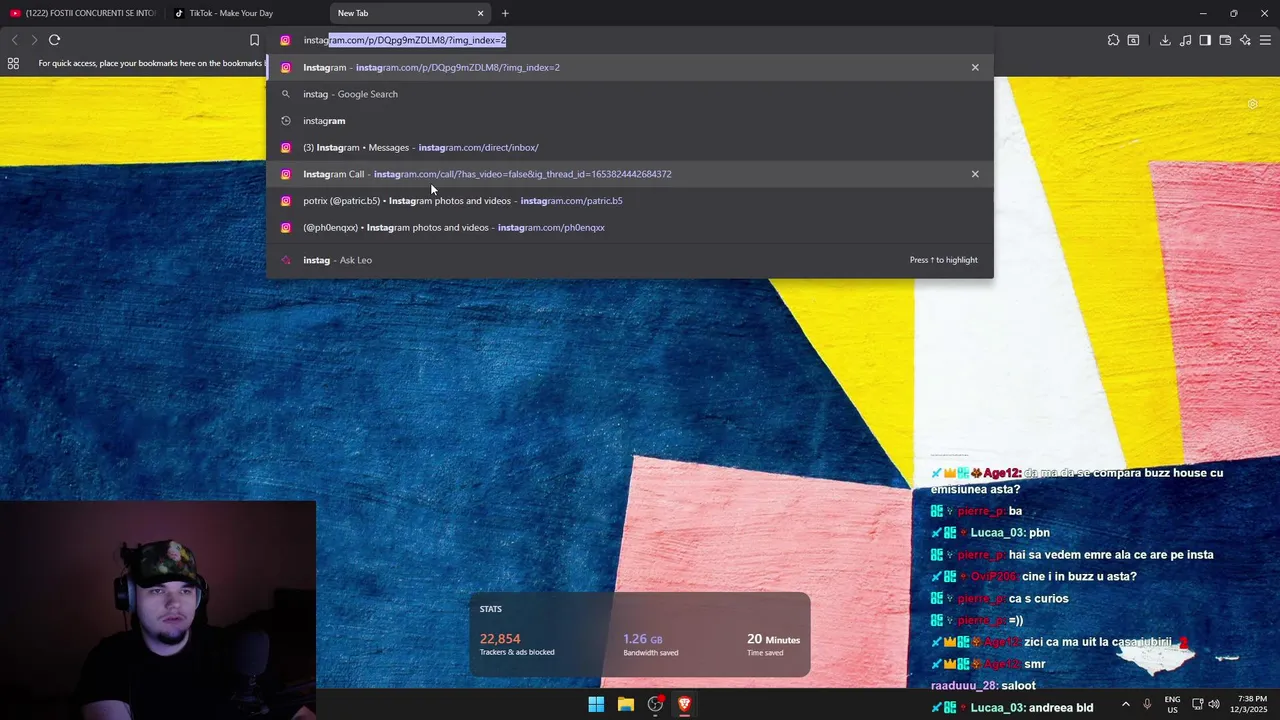Go forward to next page
1280x720 pixels.
click(x=34, y=40)
